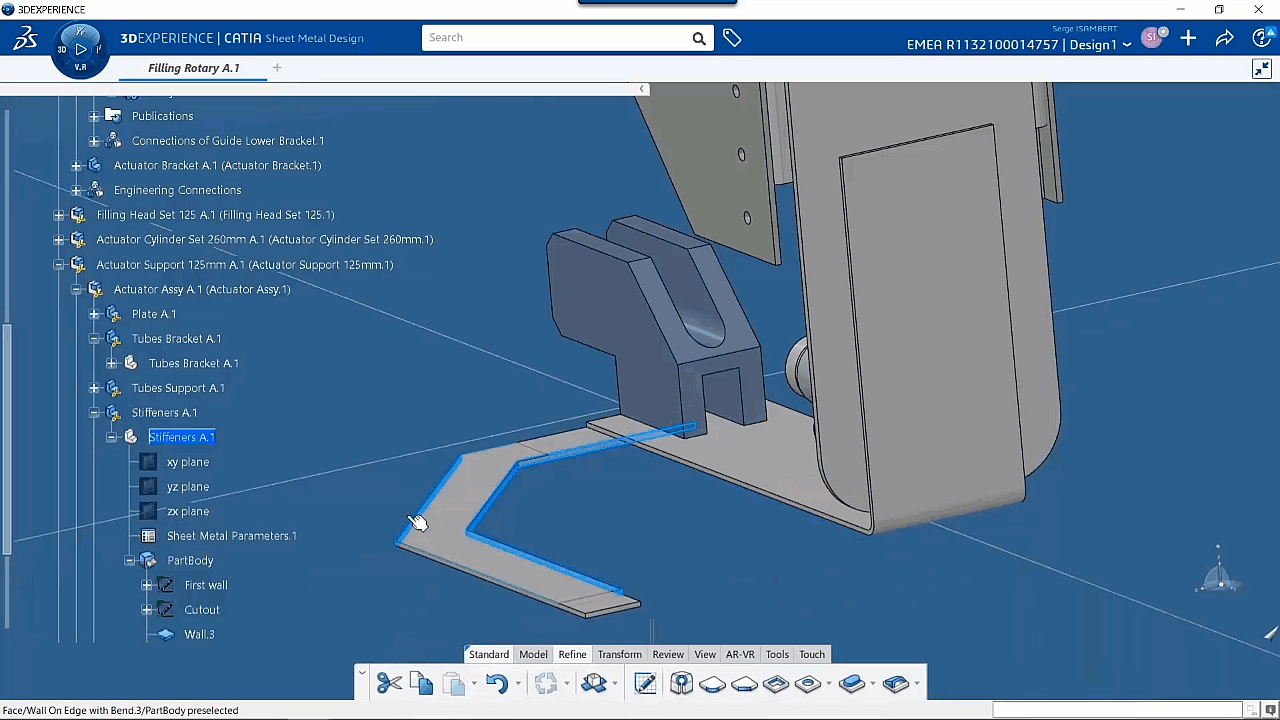Select the Wall On Edge tool icon
The image size is (1280, 720).
click(744, 684)
